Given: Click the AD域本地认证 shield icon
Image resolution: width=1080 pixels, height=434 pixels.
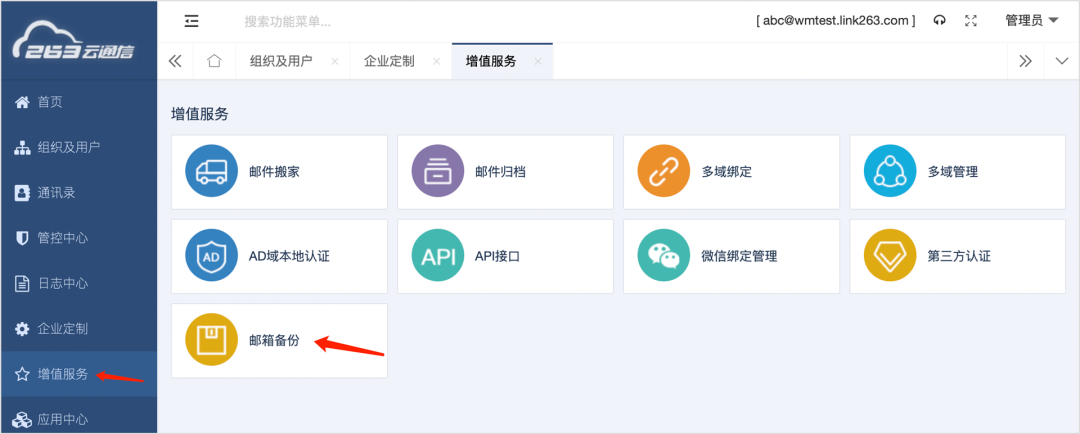Looking at the screenshot, I should click(x=211, y=256).
